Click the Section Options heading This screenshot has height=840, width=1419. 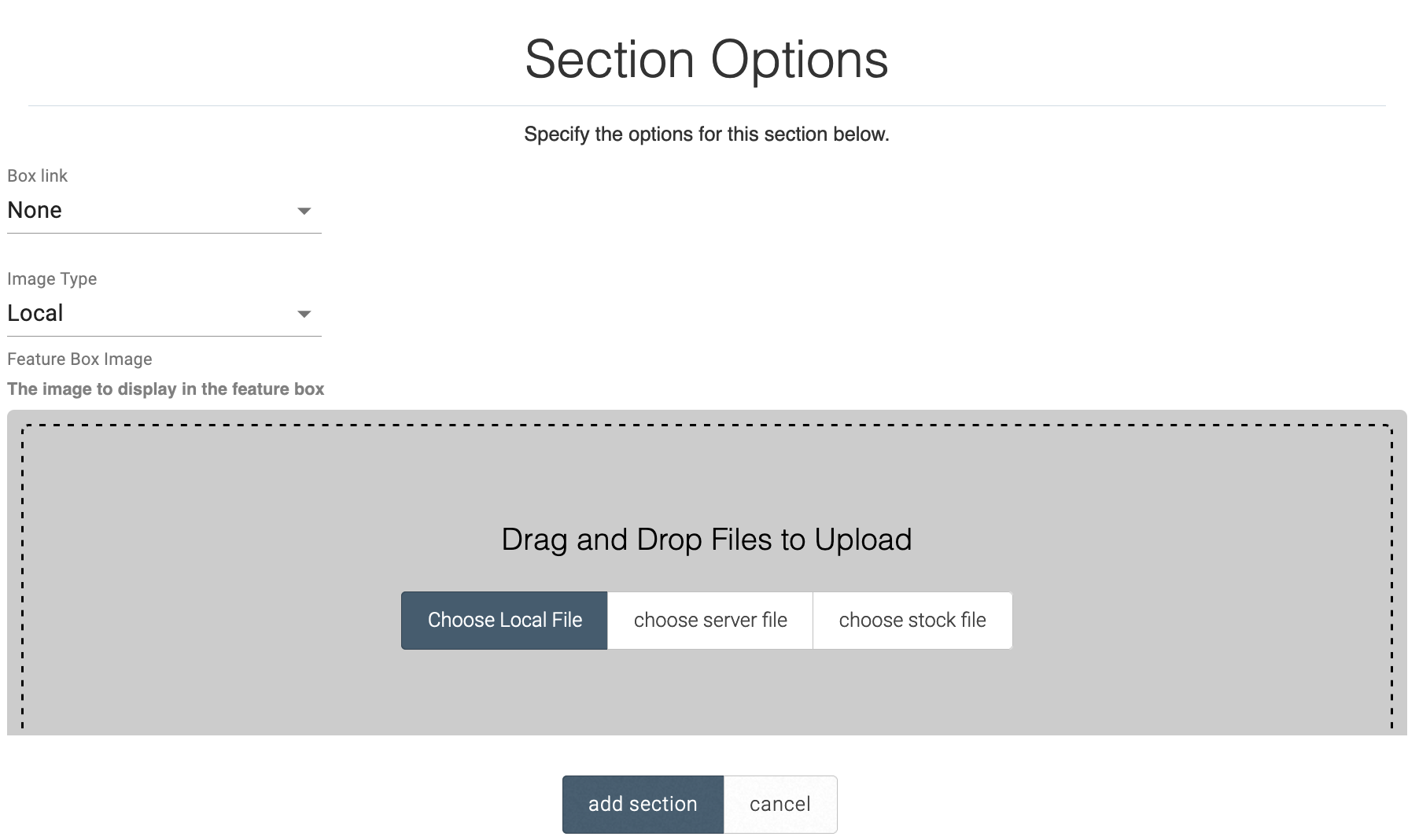pyautogui.click(x=706, y=60)
